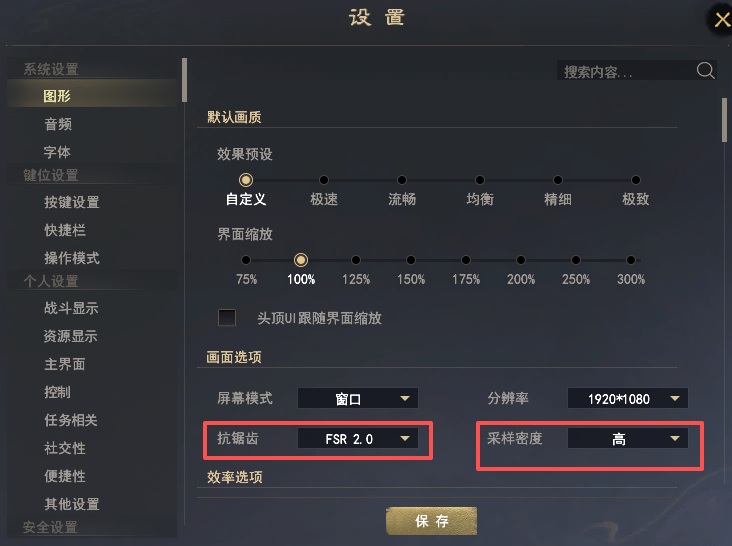Click the 保存 button
Image resolution: width=732 pixels, height=546 pixels.
click(x=431, y=521)
